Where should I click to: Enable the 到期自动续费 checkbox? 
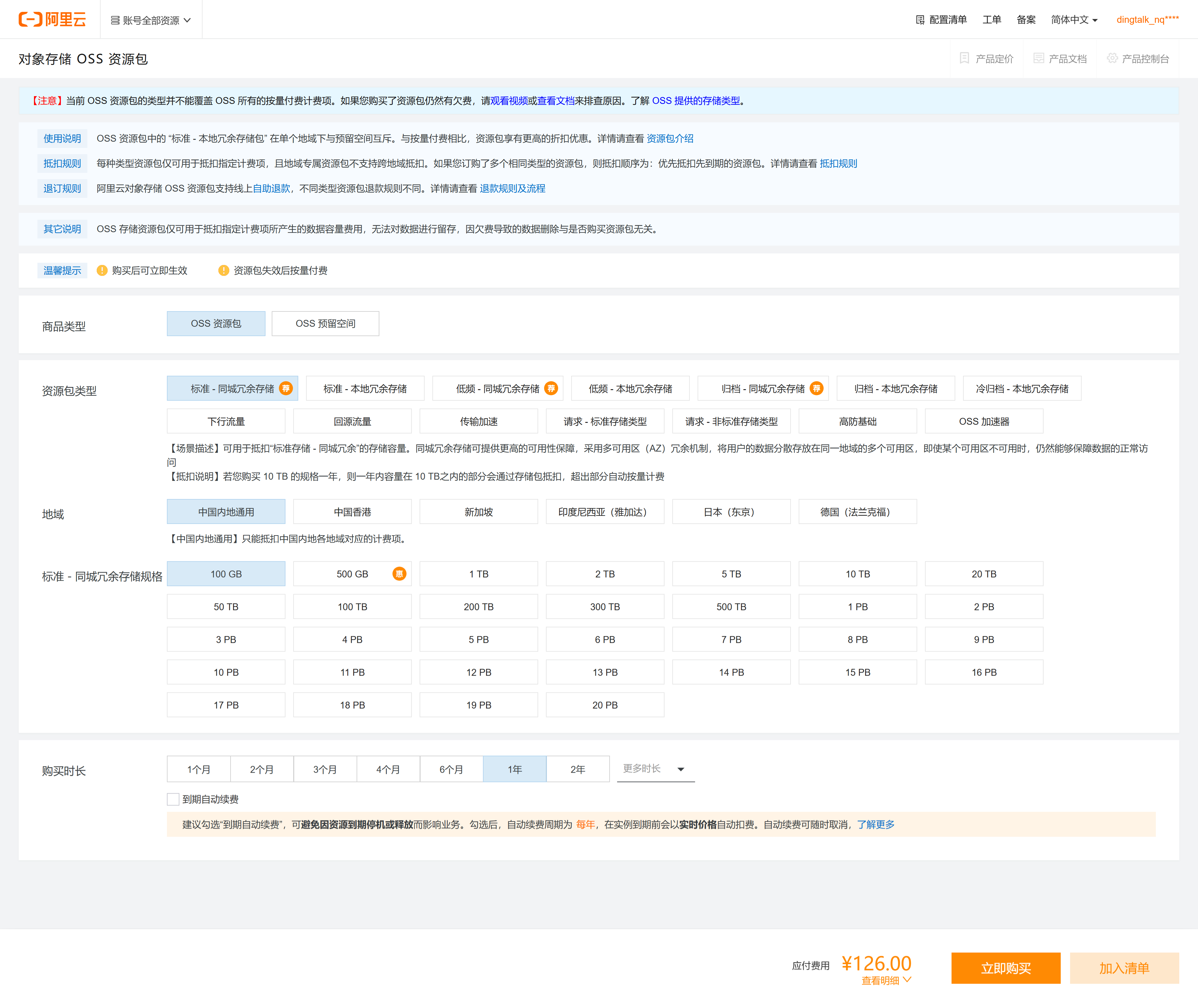173,799
